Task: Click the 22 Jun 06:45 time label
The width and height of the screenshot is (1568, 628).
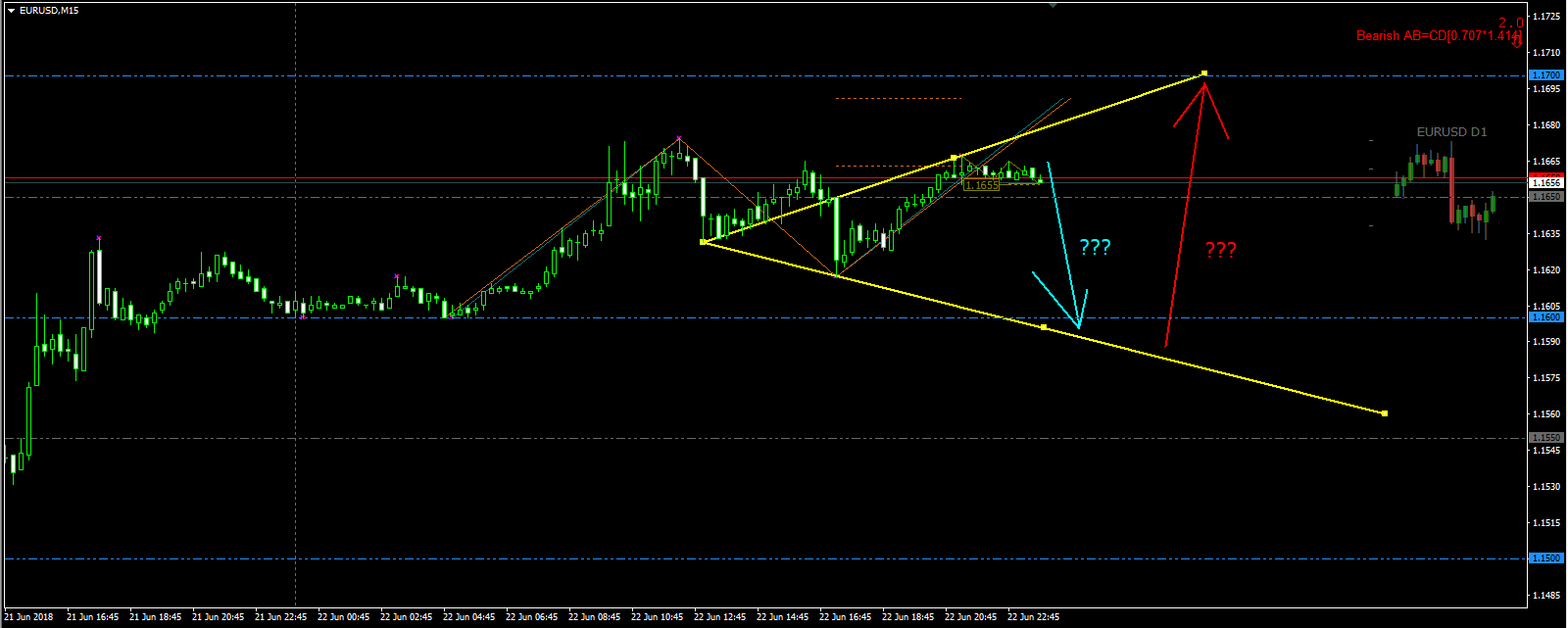Action: [x=531, y=617]
